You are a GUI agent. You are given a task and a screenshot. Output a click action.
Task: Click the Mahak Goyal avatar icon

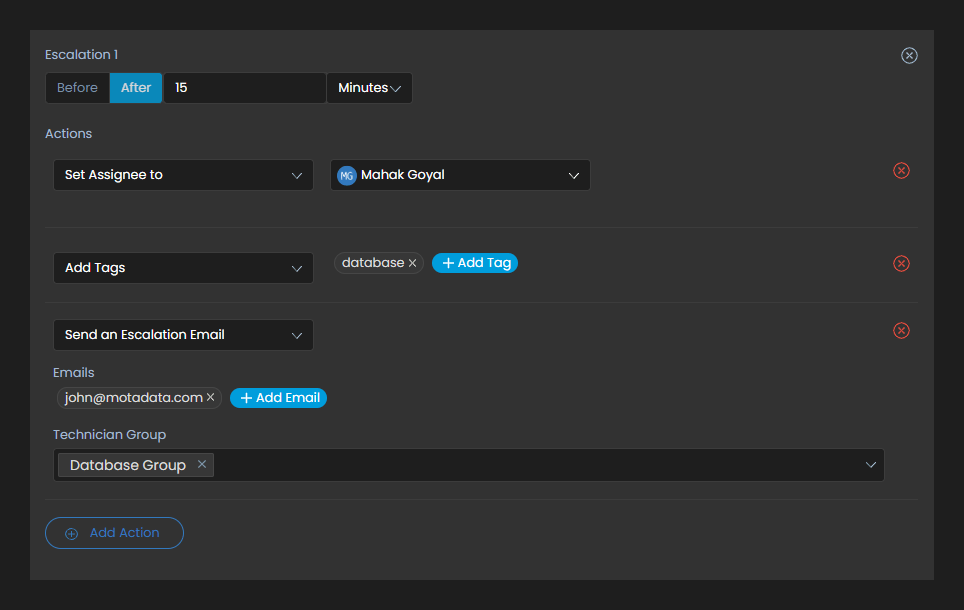[347, 175]
